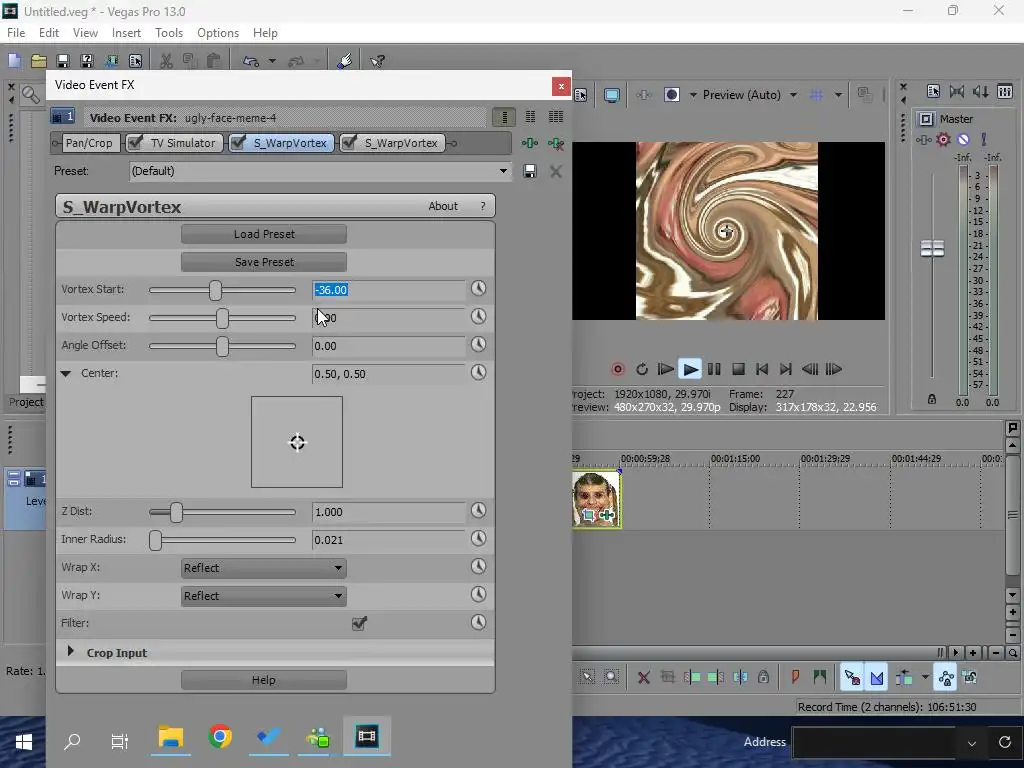
Task: Open the Insert menu
Action: [126, 33]
